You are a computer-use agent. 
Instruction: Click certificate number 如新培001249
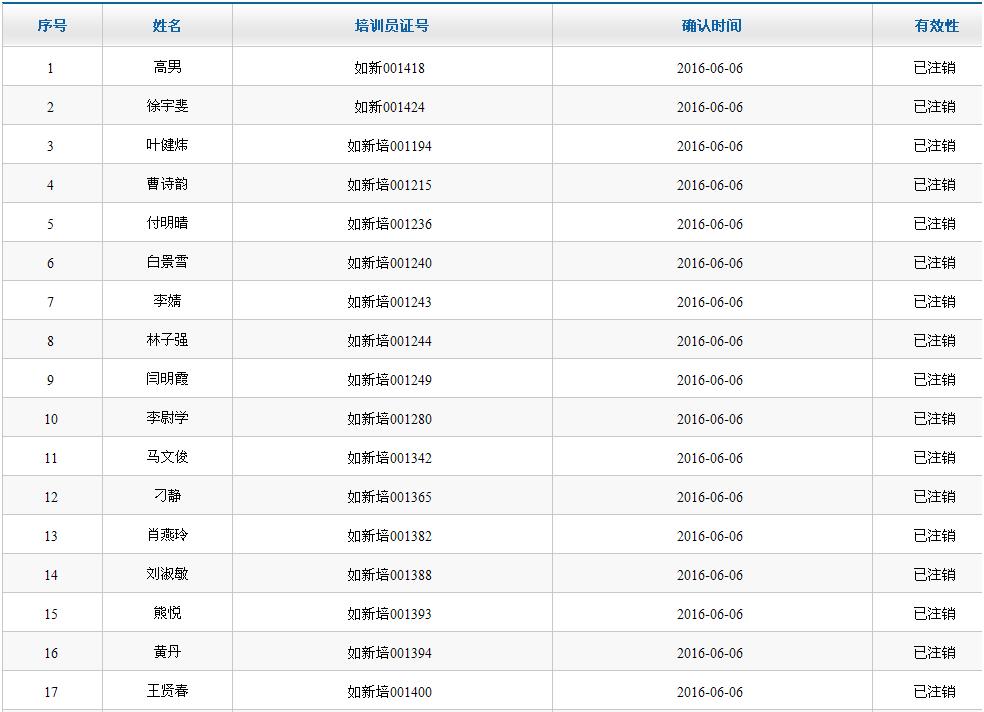point(390,380)
